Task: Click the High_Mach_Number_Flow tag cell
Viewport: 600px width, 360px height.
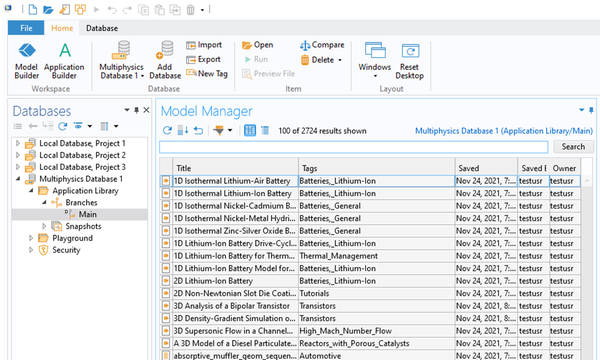Action: click(377, 331)
